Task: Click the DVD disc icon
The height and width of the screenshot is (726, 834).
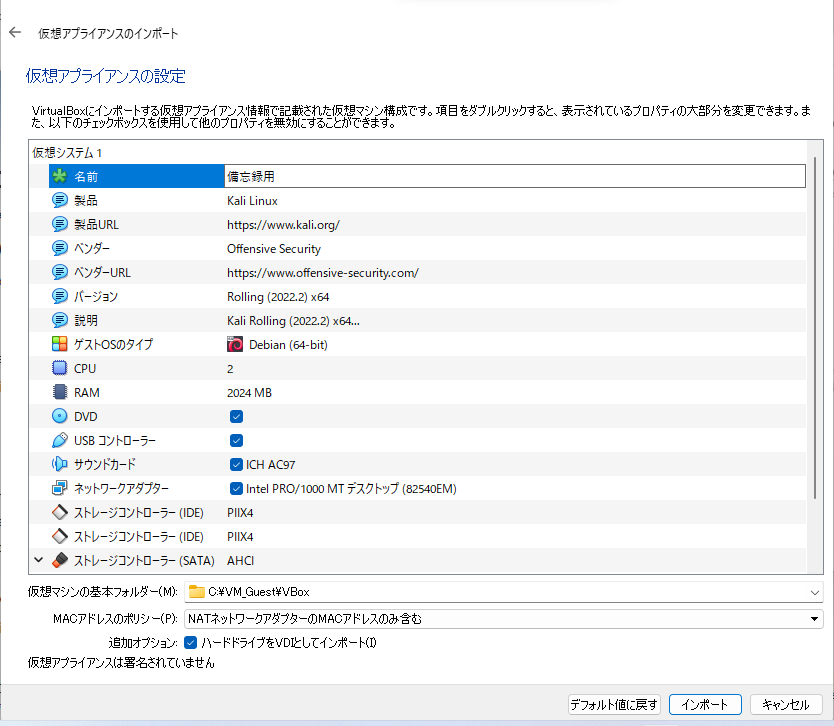Action: click(x=60, y=415)
